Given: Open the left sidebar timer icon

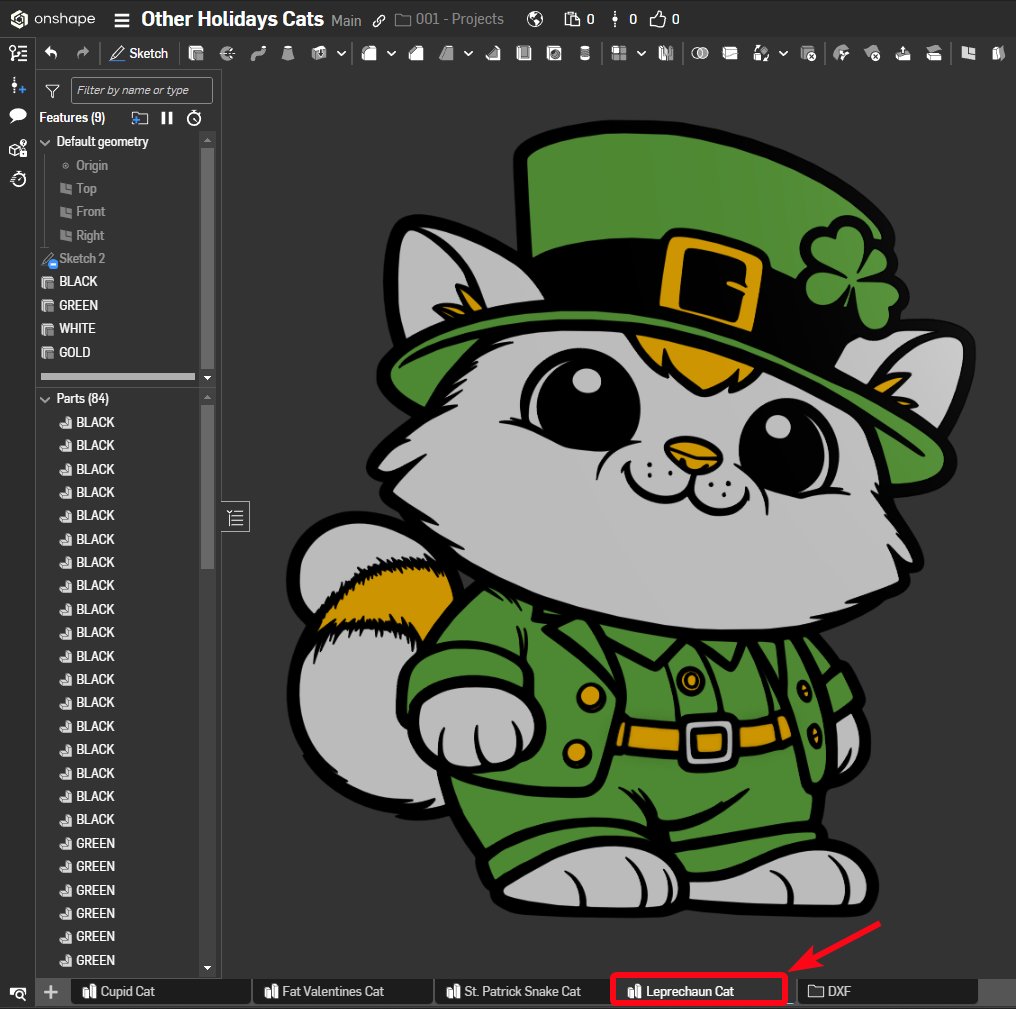Looking at the screenshot, I should 17,179.
